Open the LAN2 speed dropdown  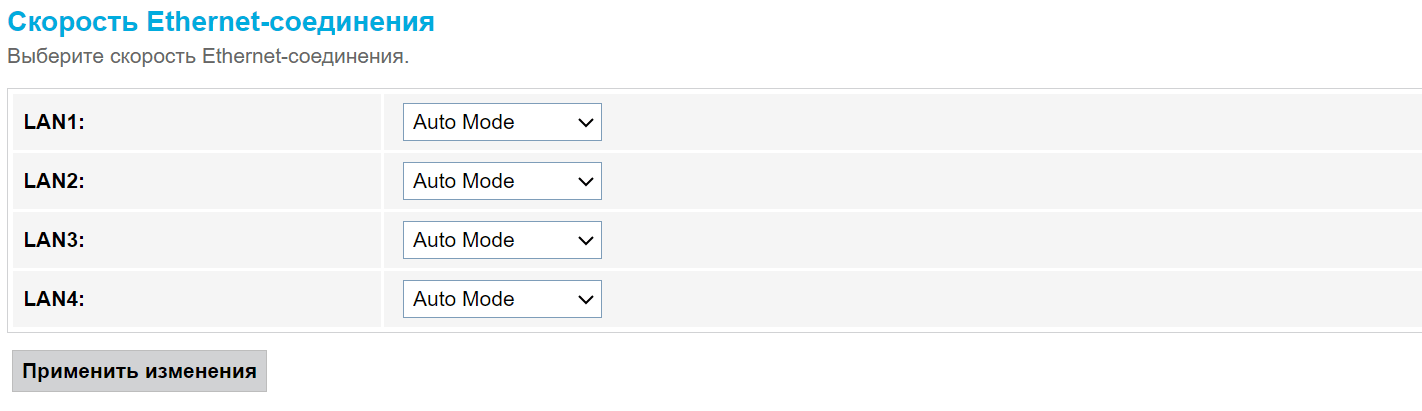(x=502, y=181)
